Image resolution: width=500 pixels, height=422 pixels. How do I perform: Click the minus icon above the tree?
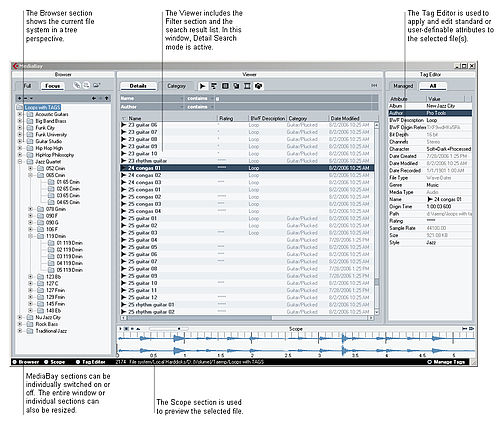click(25, 98)
